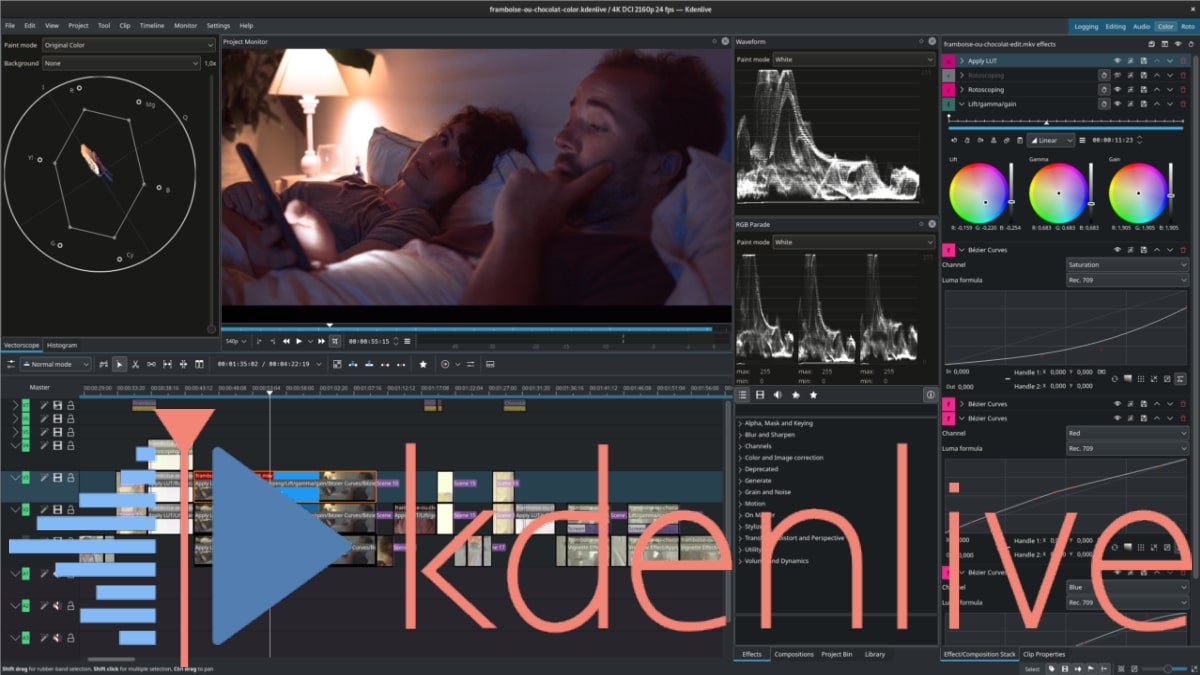
Task: Add keyframe in Lift/gamma/gain keyframe toolbar
Action: click(x=967, y=141)
